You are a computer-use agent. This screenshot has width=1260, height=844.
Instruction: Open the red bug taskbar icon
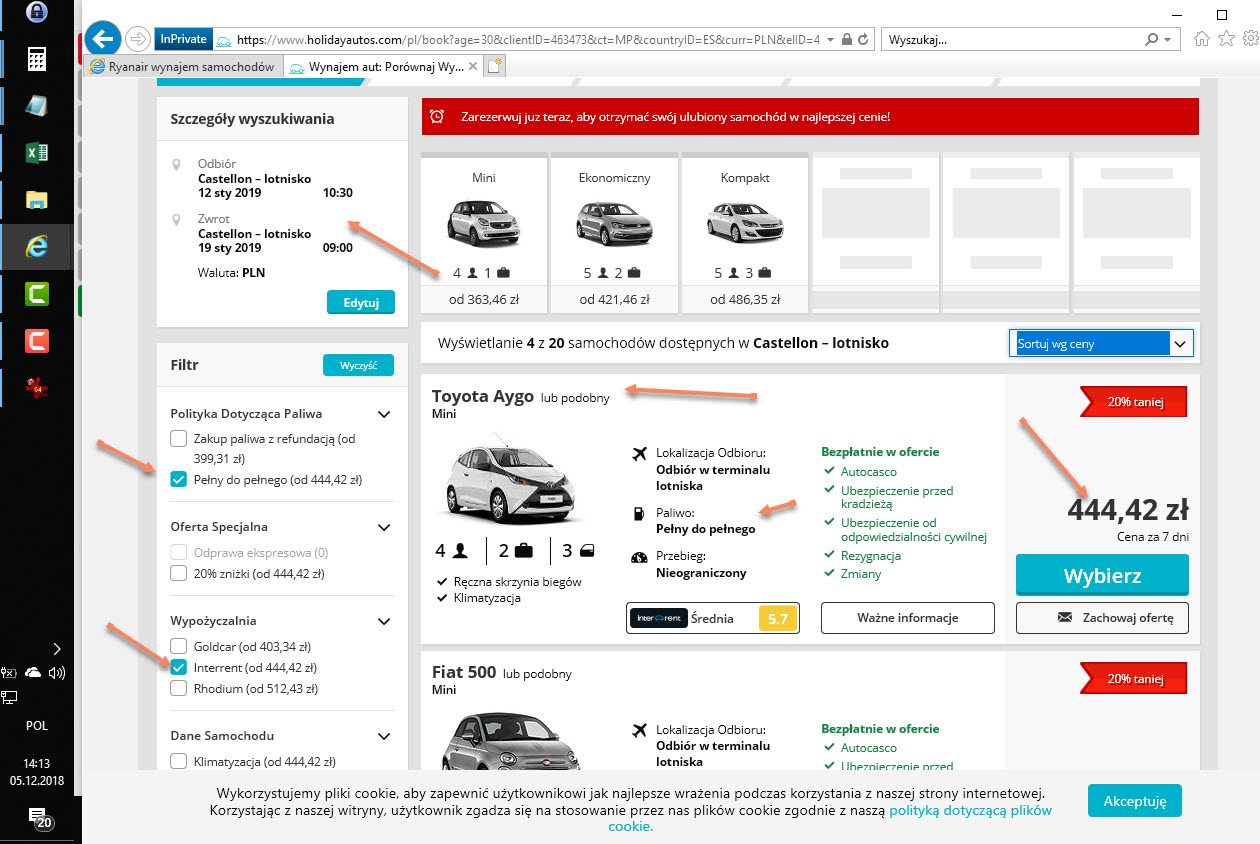37,388
